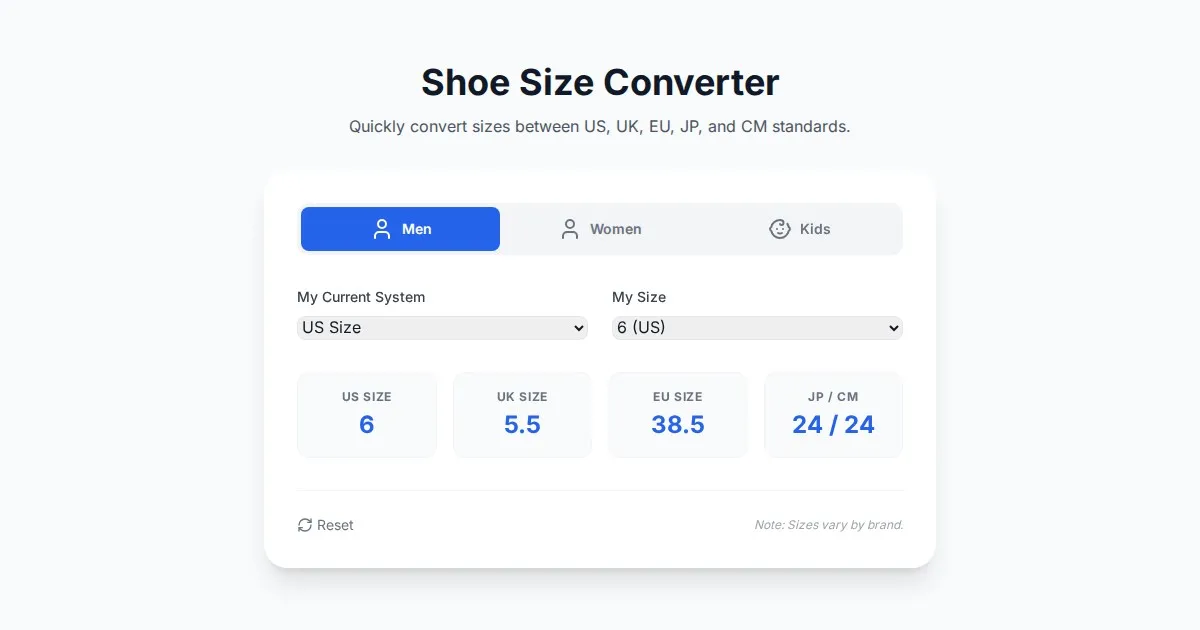Click the circular arrows Reset icon
Screen dimensions: 1200x630
[305, 525]
